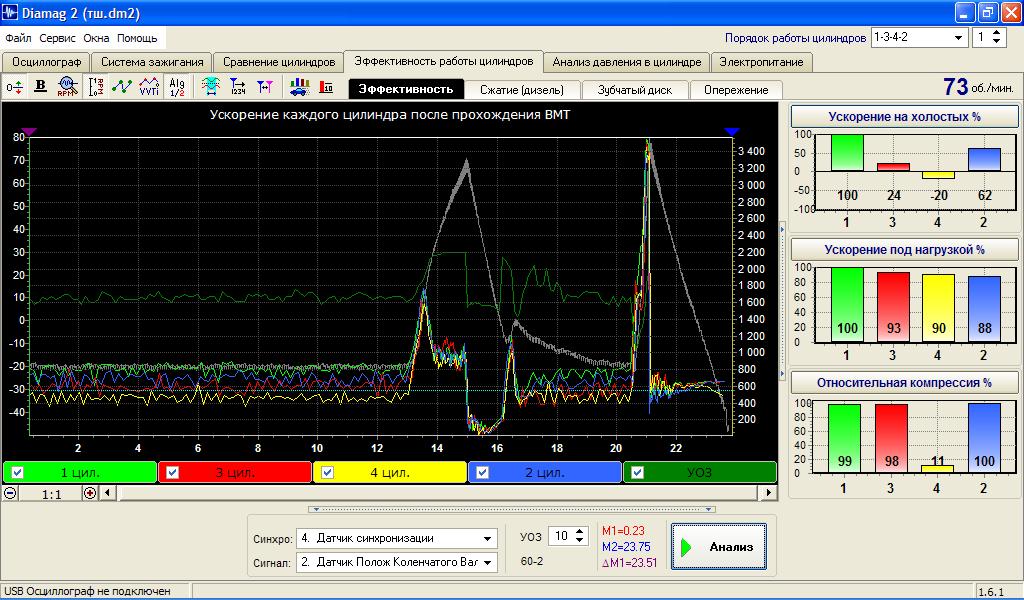Click the blue right timeline marker

731,132
